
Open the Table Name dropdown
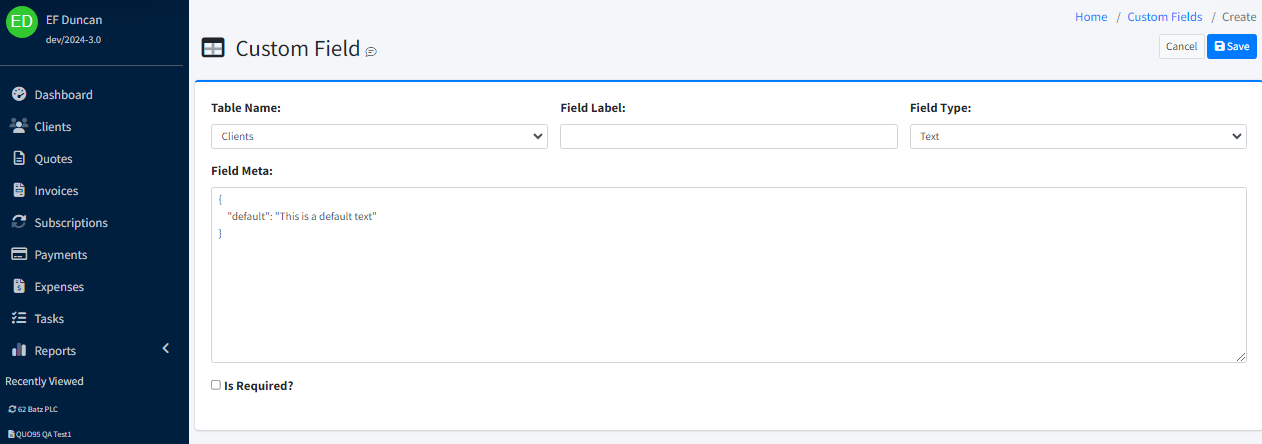(x=379, y=136)
